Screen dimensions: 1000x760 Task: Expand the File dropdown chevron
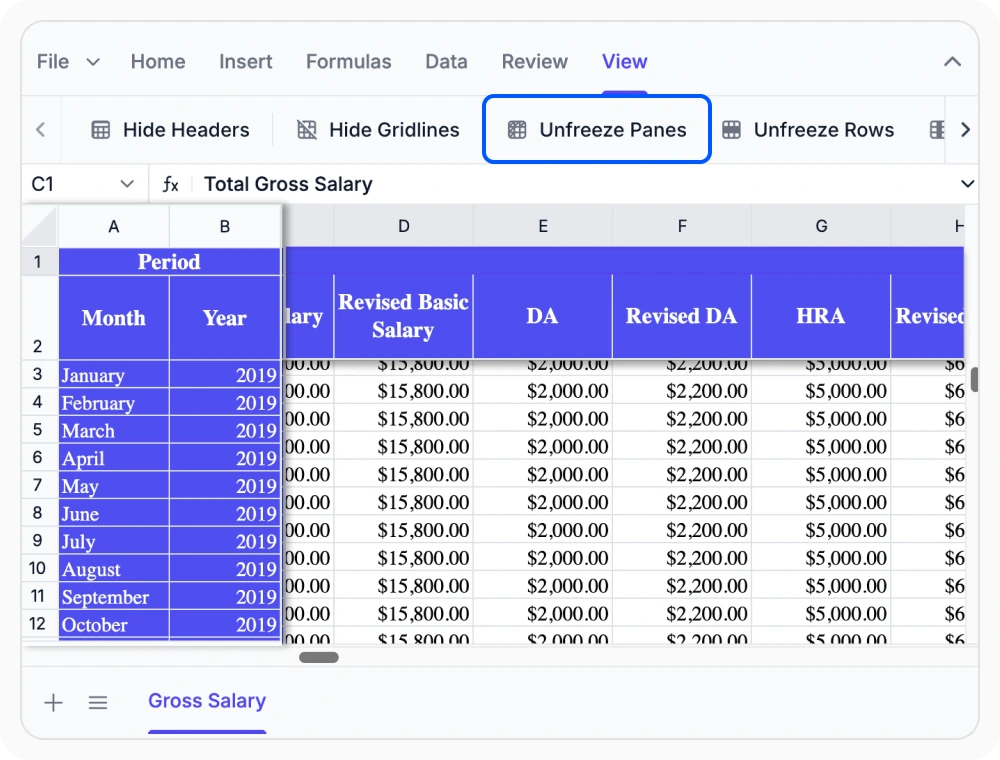click(x=93, y=62)
